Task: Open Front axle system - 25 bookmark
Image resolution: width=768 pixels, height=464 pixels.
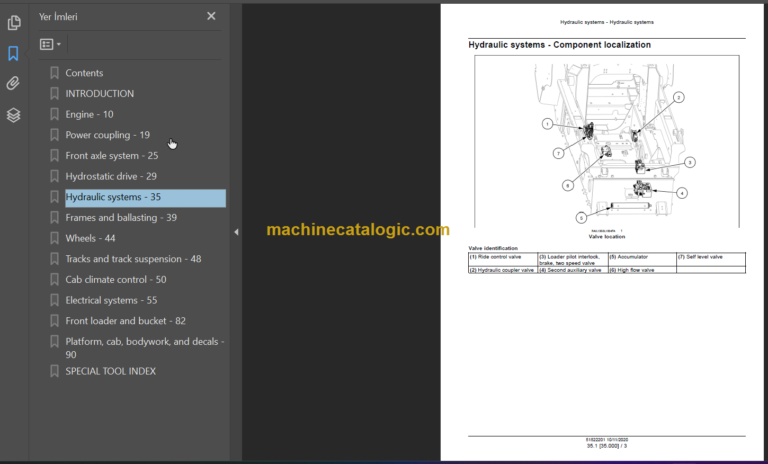Action: [x=112, y=155]
